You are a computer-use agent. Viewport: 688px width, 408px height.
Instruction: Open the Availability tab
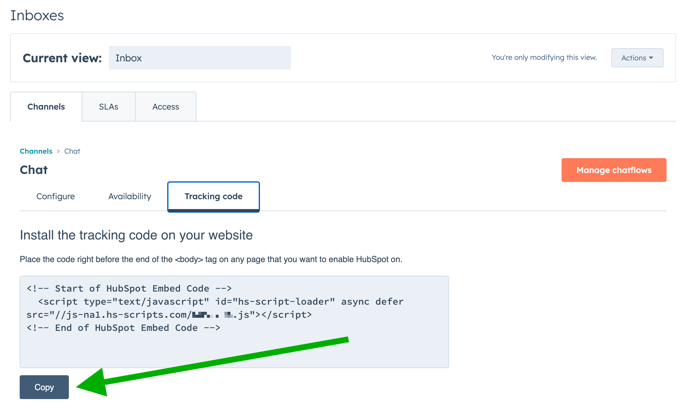(x=129, y=196)
